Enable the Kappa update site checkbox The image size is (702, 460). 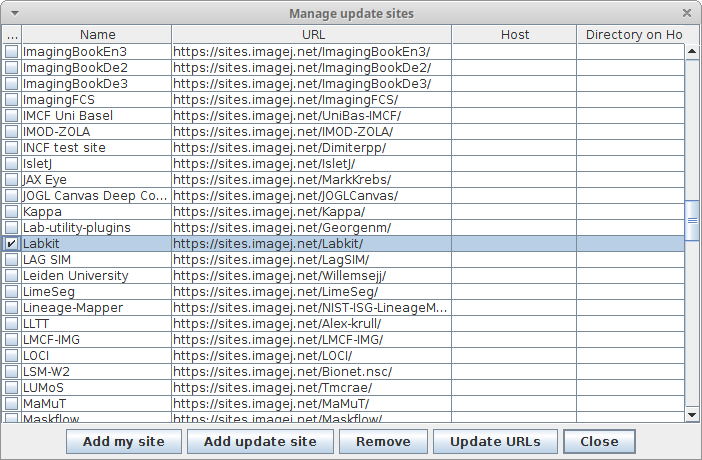(x=11, y=211)
